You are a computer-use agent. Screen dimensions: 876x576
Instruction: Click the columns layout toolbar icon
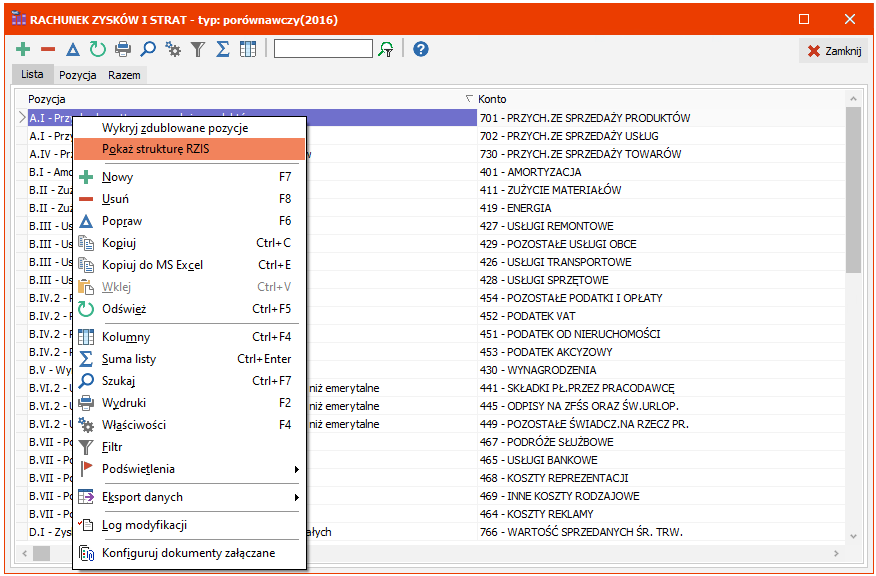[247, 49]
